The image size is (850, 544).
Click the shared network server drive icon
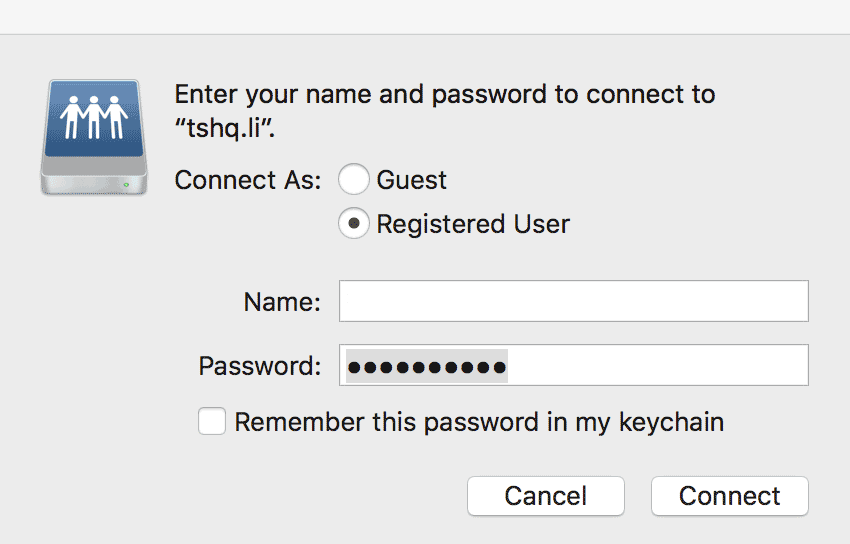pos(94,137)
